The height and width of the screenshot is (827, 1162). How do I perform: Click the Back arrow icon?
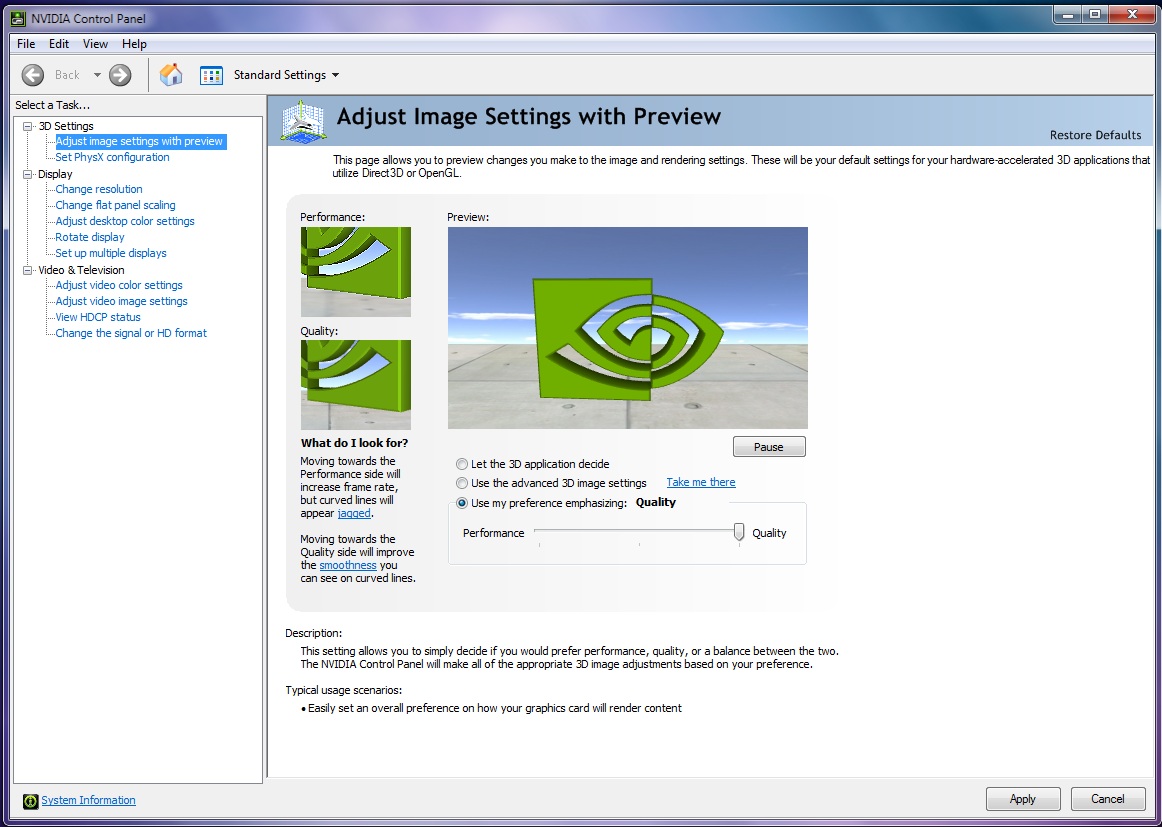click(x=33, y=75)
